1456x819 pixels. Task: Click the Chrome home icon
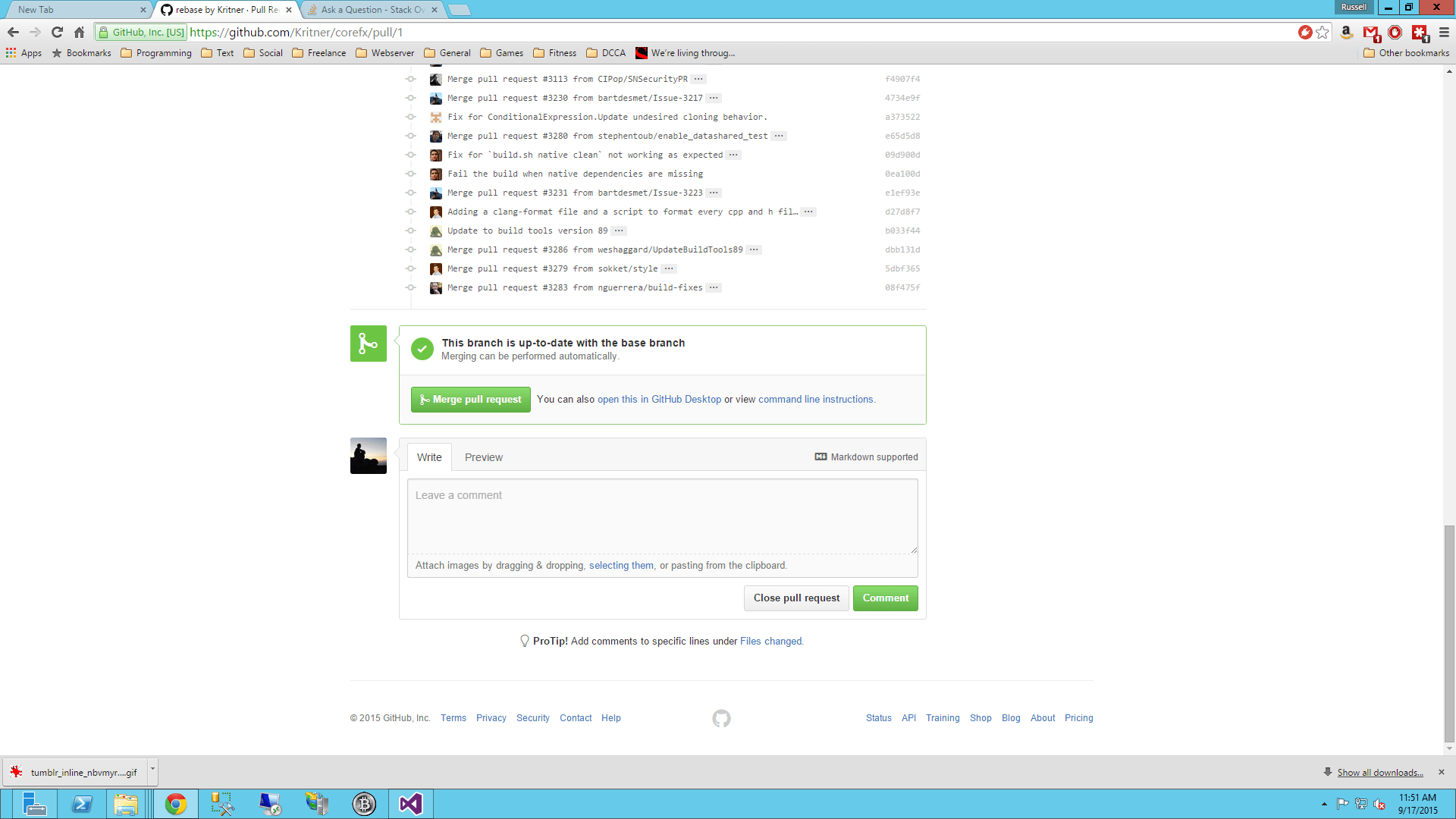point(79,32)
